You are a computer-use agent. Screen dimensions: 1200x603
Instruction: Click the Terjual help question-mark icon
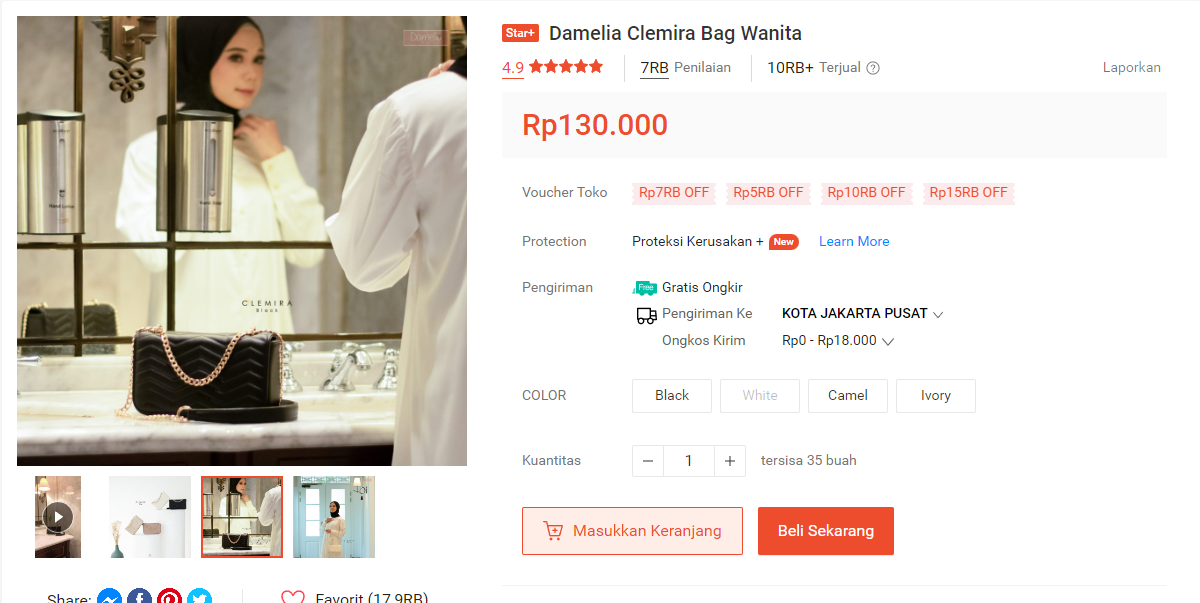click(873, 68)
